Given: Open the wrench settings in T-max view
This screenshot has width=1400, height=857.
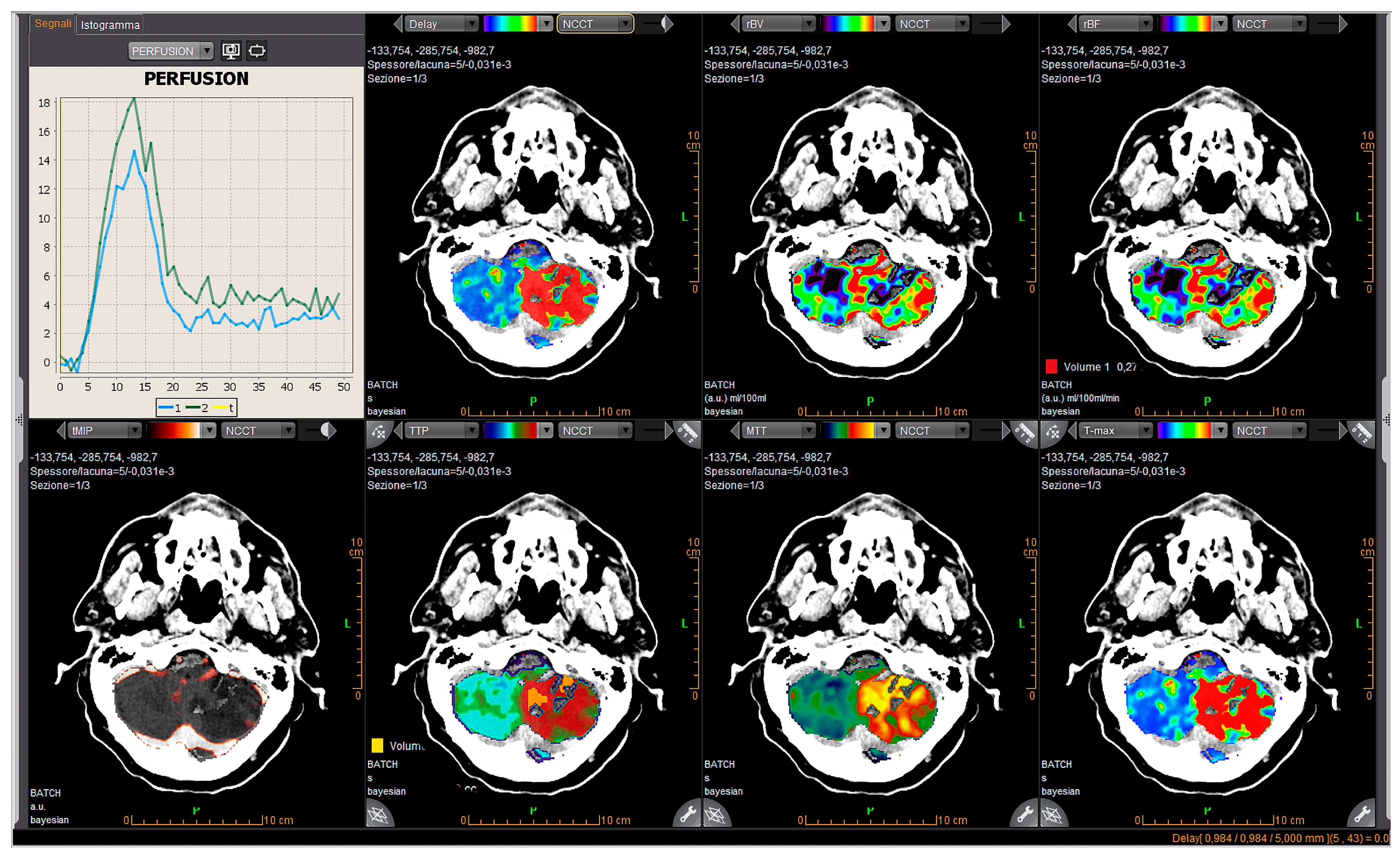Looking at the screenshot, I should [x=1362, y=815].
